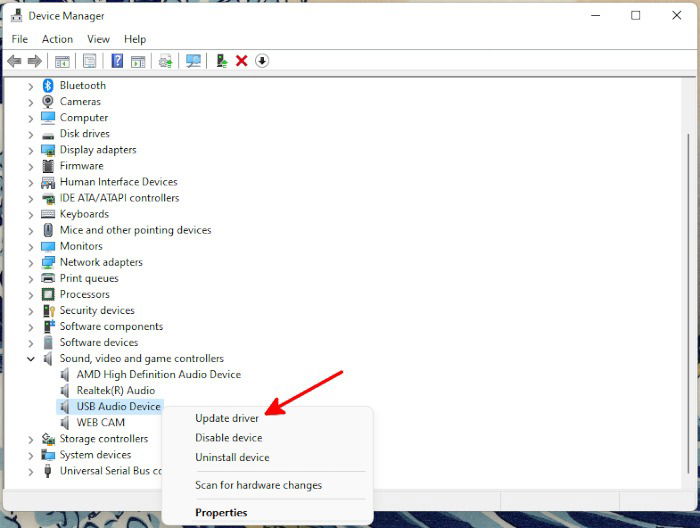700x528 pixels.
Task: Click the Bluetooth category icon
Action: coord(48,85)
